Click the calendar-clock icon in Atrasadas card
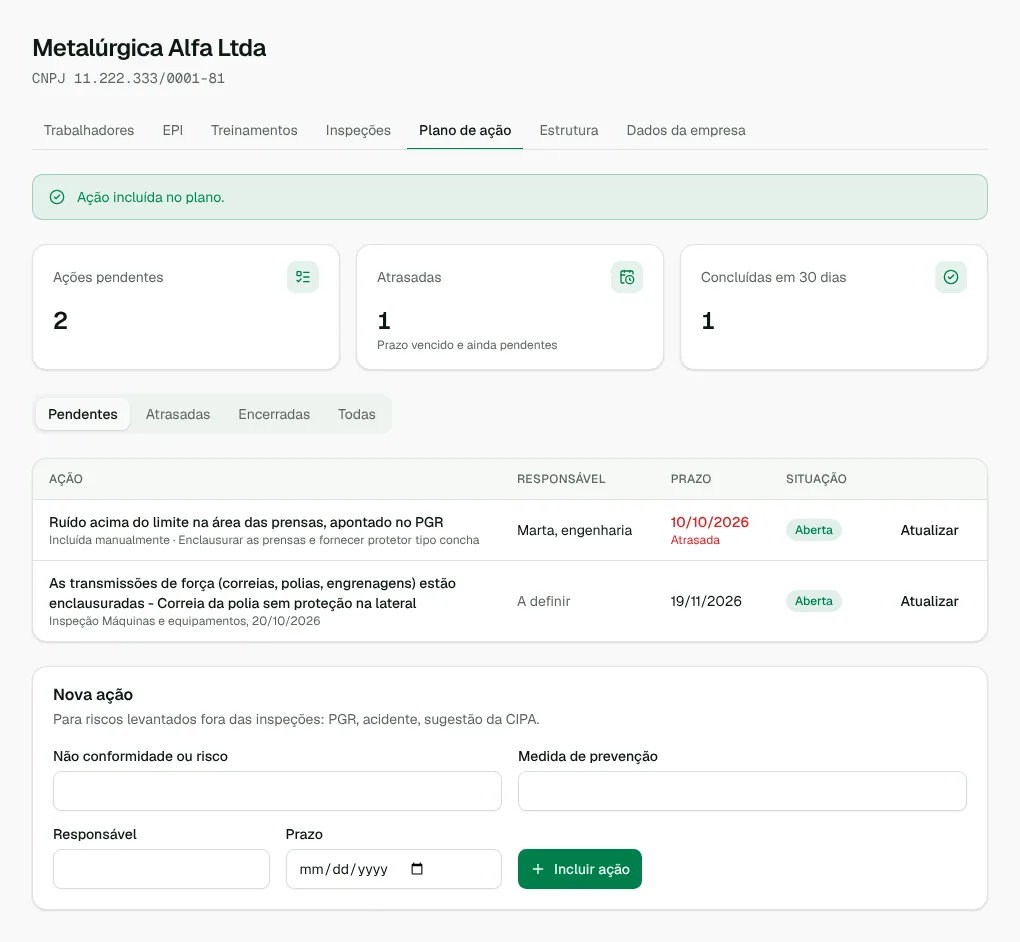 pos(626,277)
